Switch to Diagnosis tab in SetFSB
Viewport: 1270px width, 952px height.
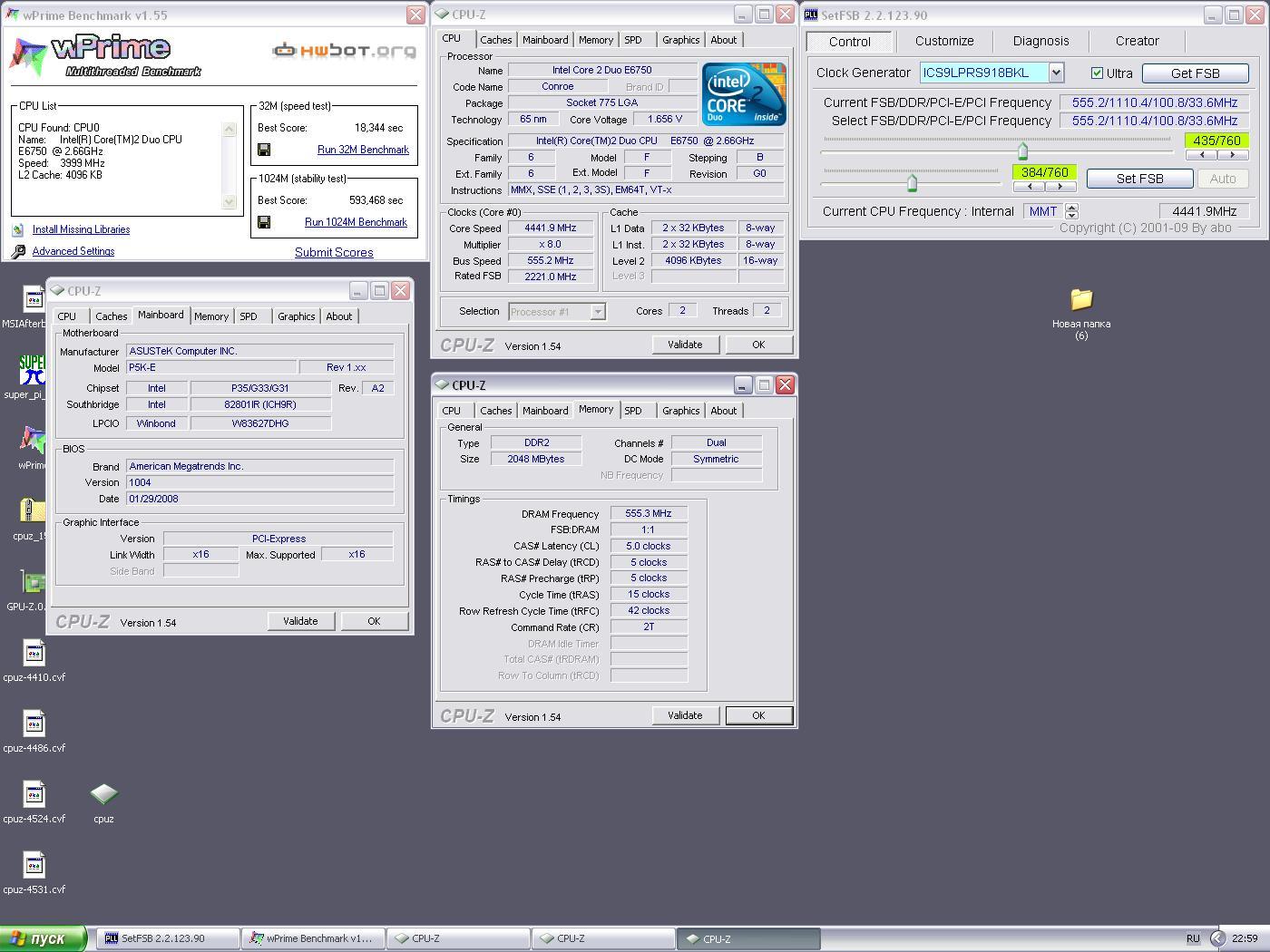(x=1040, y=41)
